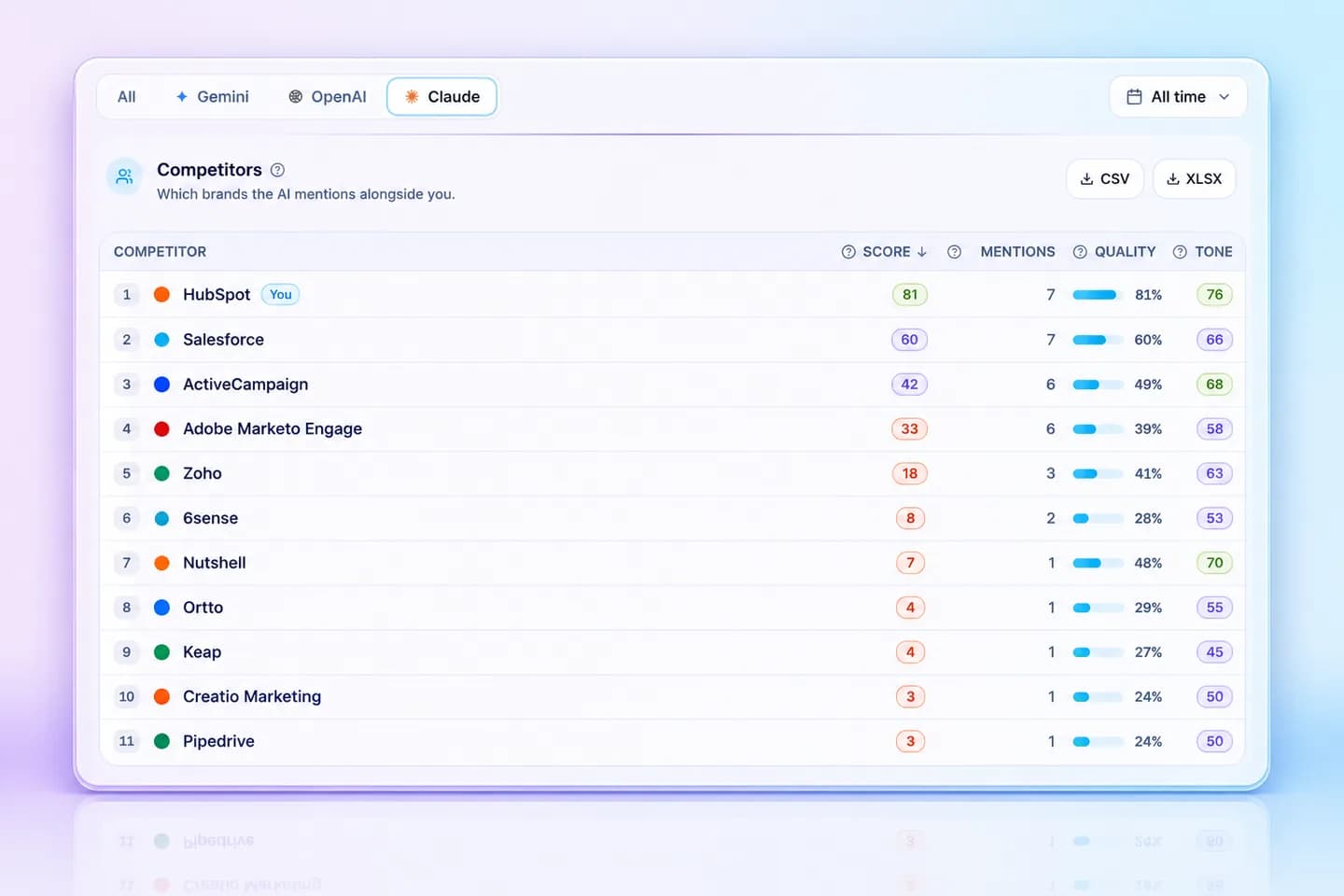1344x896 pixels.
Task: Switch to the Gemini tab
Action: point(213,97)
